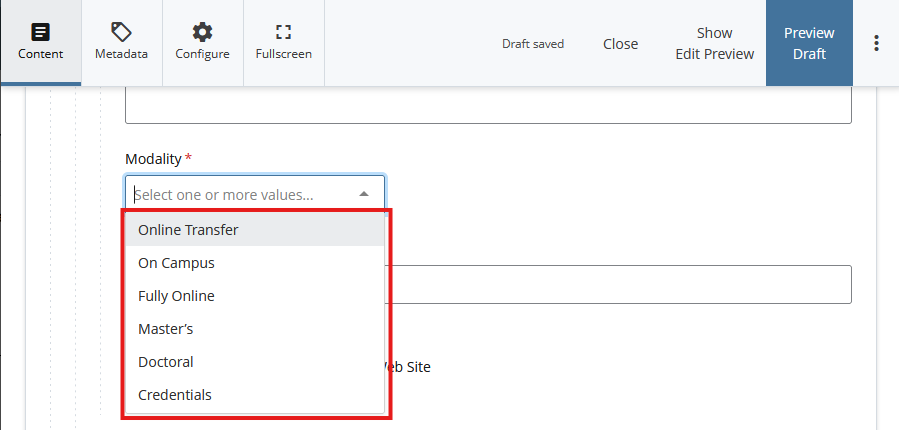This screenshot has width=899, height=430.
Task: Choose the 'On Campus' modality option
Action: 176,263
